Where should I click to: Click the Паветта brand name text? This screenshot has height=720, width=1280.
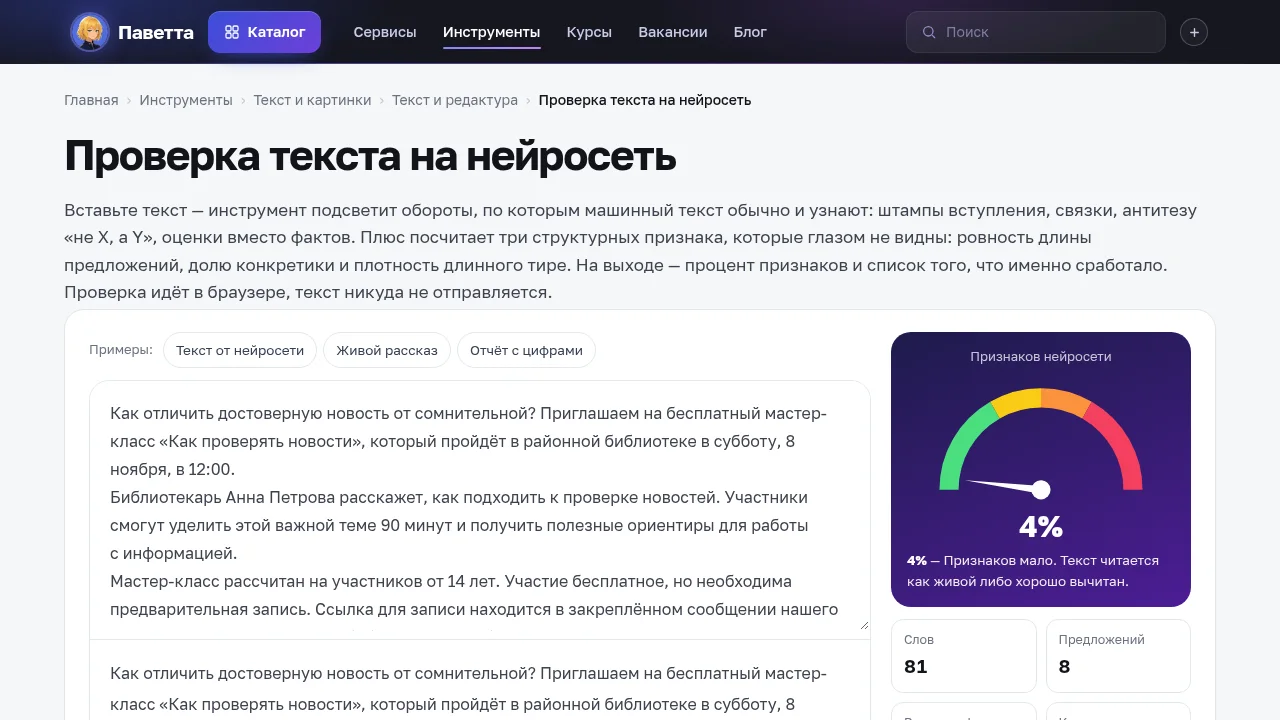click(156, 32)
